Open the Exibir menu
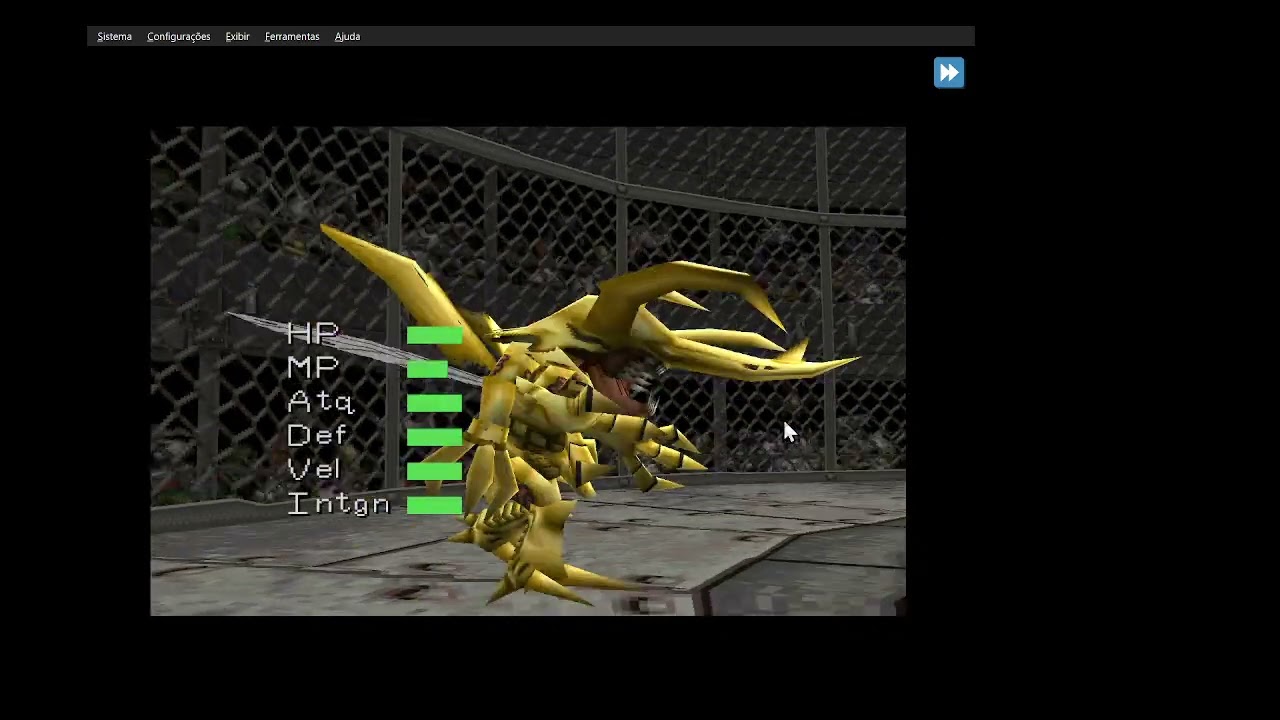Image resolution: width=1280 pixels, height=720 pixels. coord(237,36)
